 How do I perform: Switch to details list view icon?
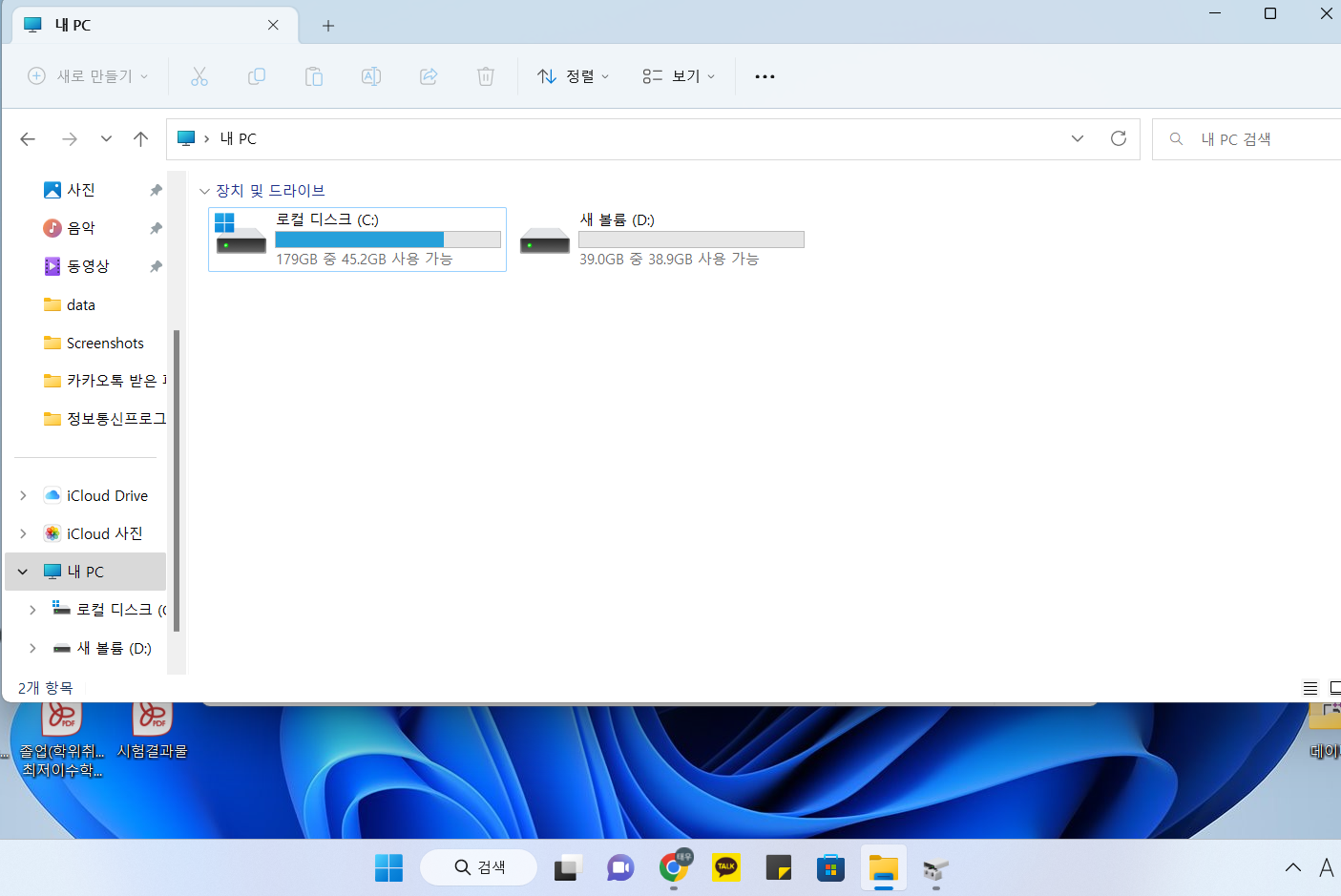tap(1310, 688)
